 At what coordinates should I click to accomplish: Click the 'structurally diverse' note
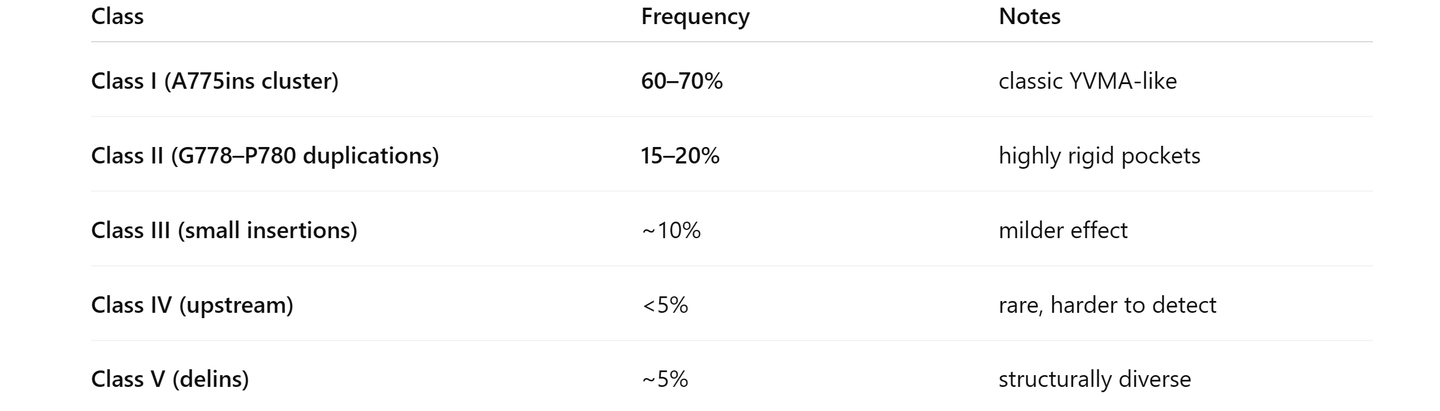[1095, 379]
